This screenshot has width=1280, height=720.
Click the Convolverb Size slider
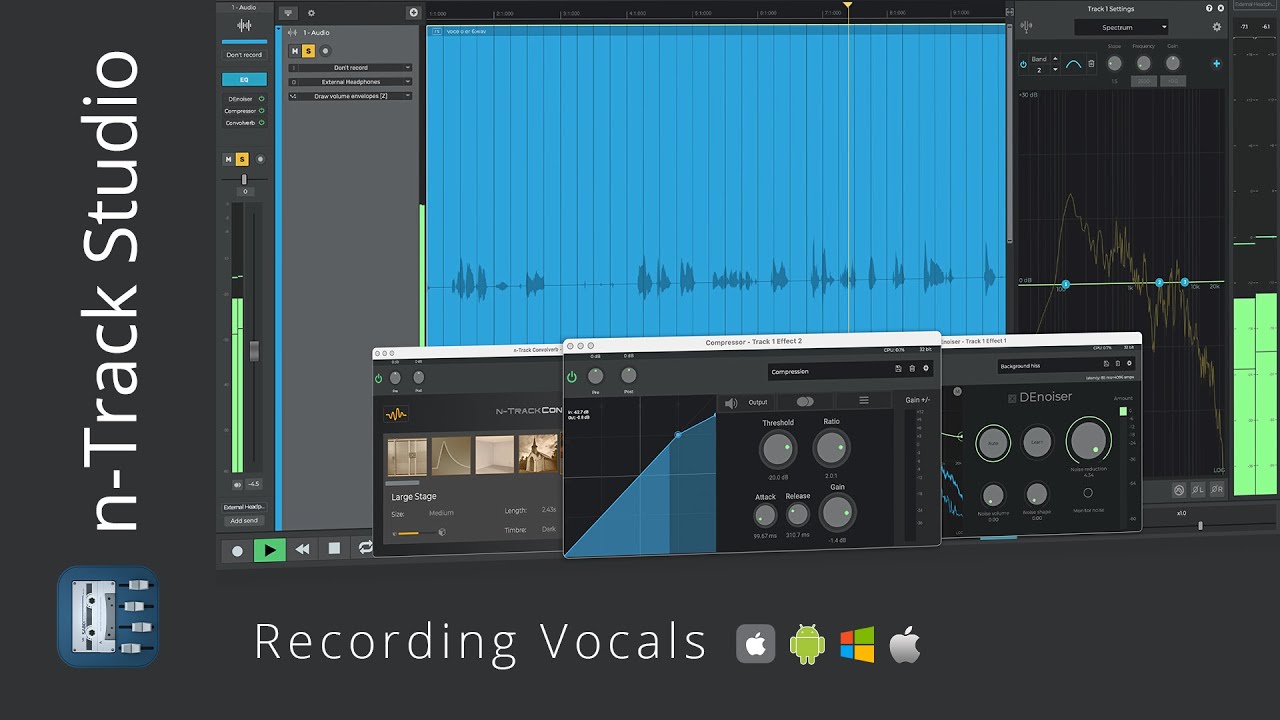(418, 533)
